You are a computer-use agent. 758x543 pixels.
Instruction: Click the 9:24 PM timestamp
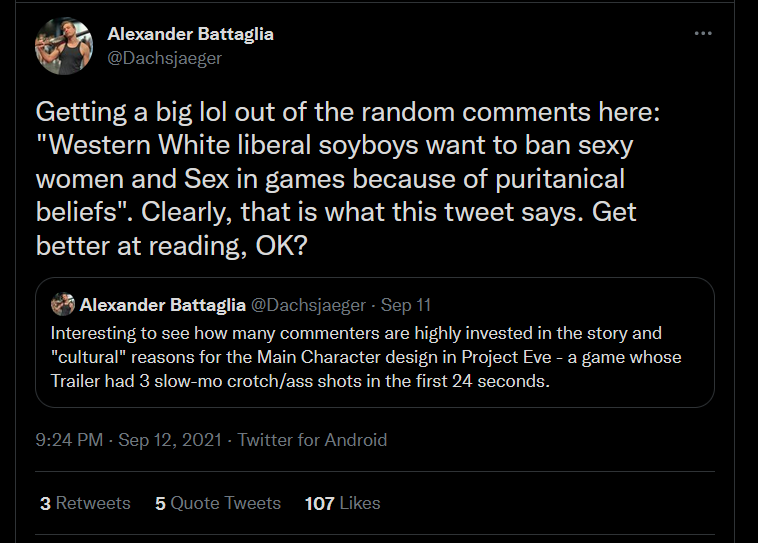click(69, 440)
